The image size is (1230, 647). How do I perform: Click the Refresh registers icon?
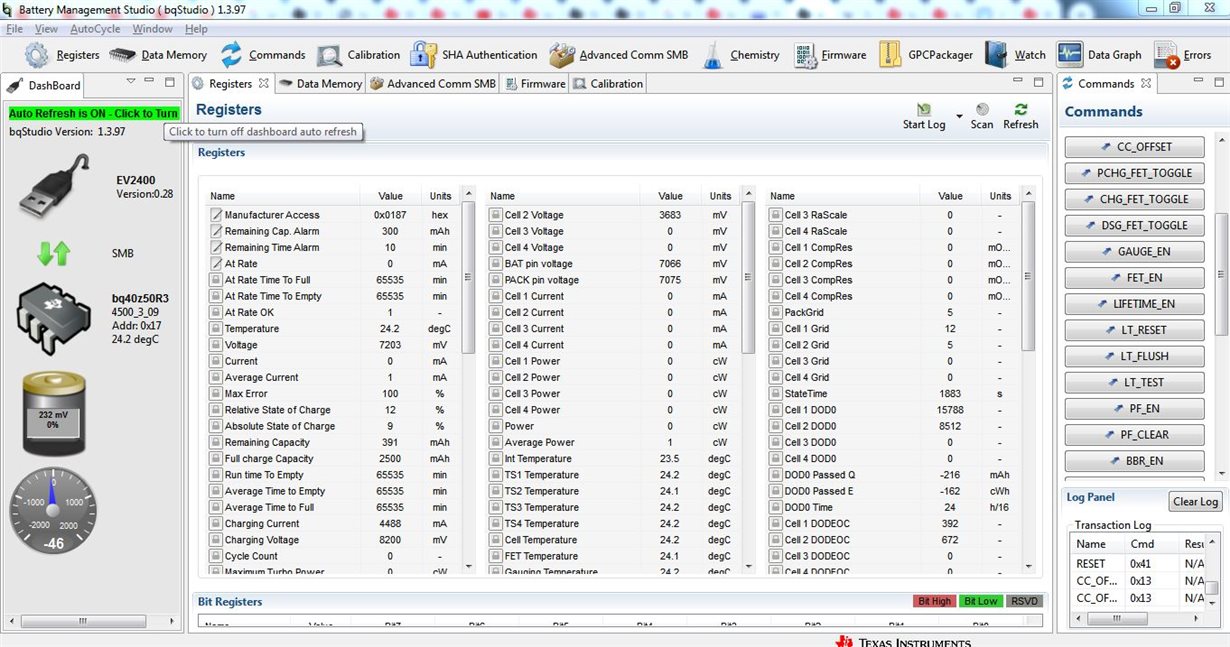tap(1021, 109)
